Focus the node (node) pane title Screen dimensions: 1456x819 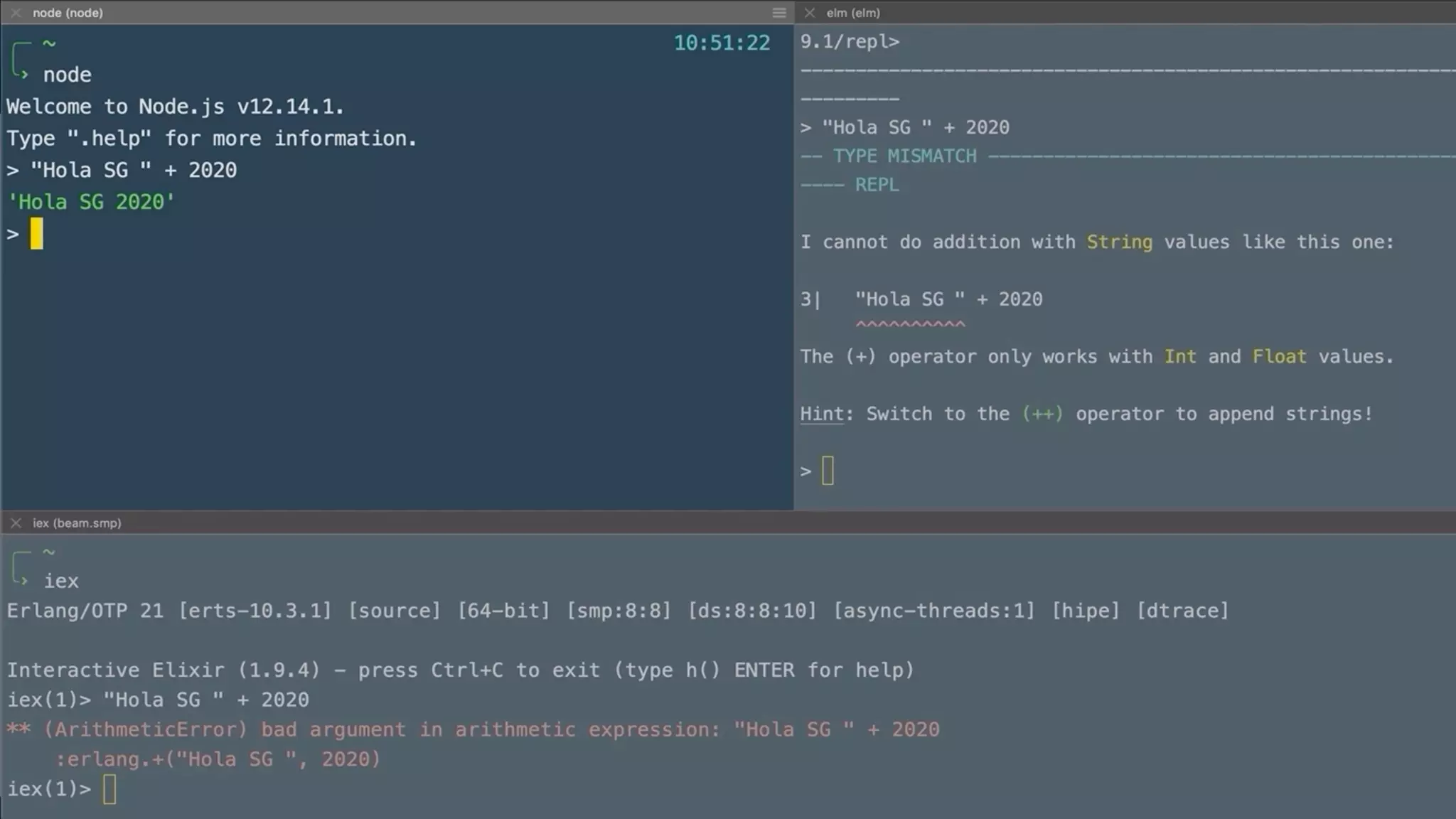[x=68, y=13]
